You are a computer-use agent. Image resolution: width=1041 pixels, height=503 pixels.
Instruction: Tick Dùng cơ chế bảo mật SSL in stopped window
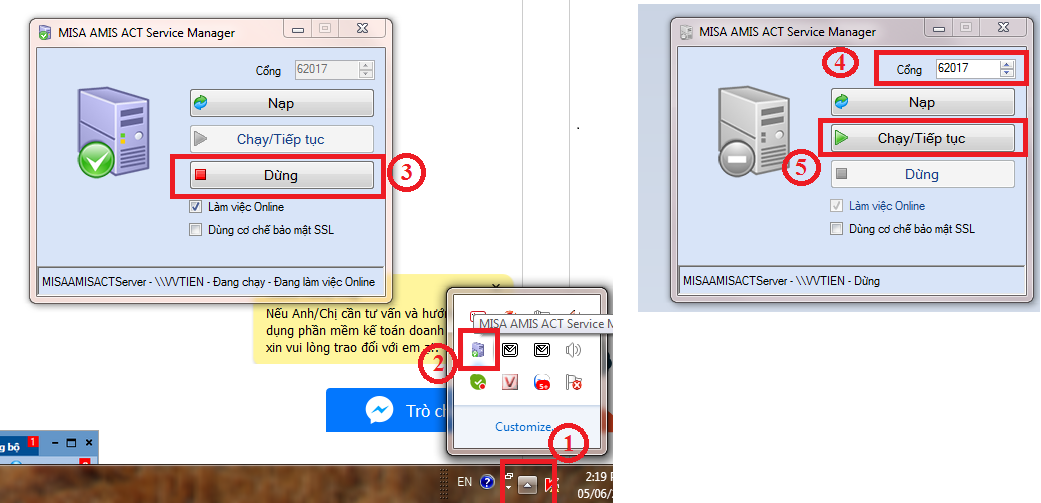coord(837,228)
